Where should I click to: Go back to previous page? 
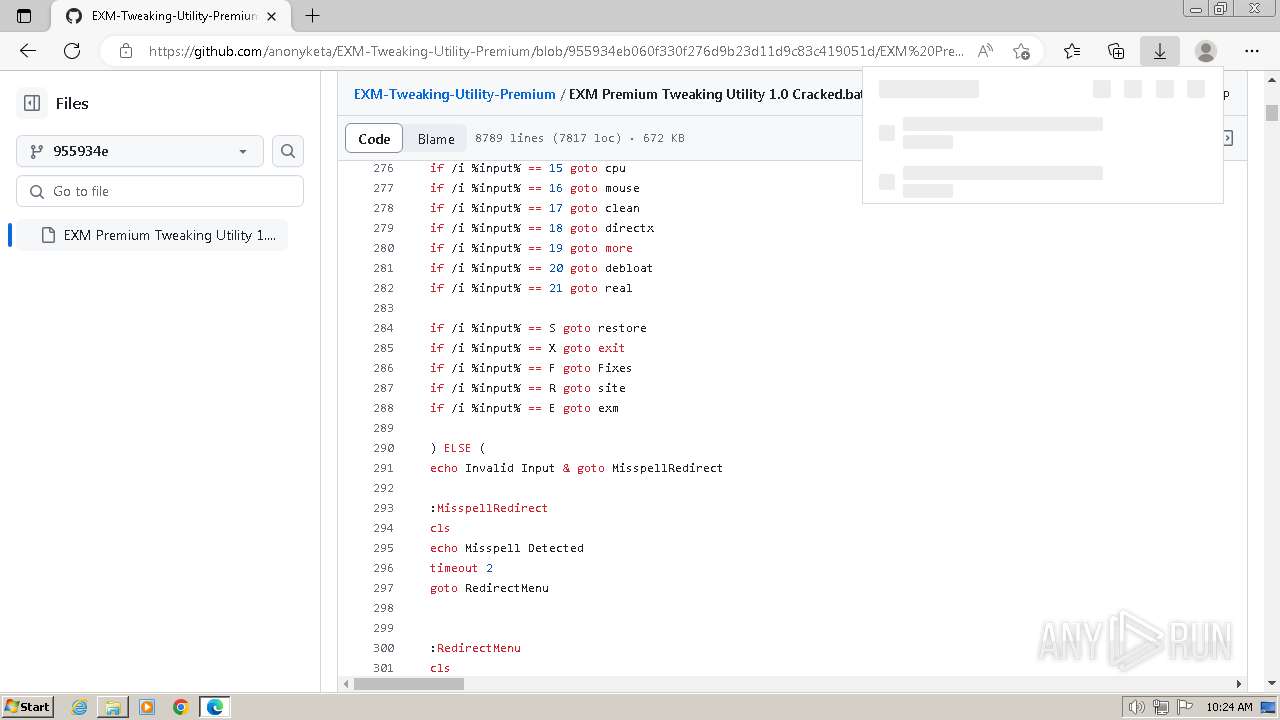coord(28,51)
